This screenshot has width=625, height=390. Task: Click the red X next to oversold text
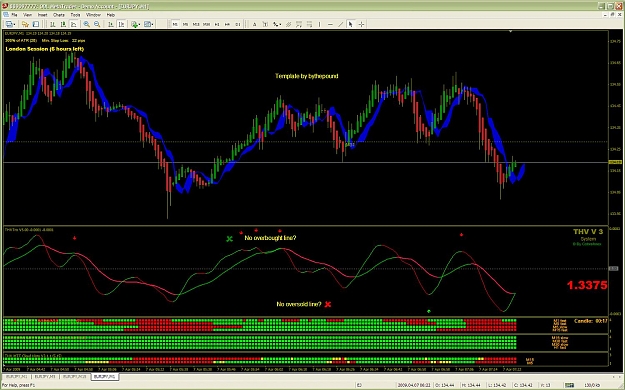pos(328,304)
